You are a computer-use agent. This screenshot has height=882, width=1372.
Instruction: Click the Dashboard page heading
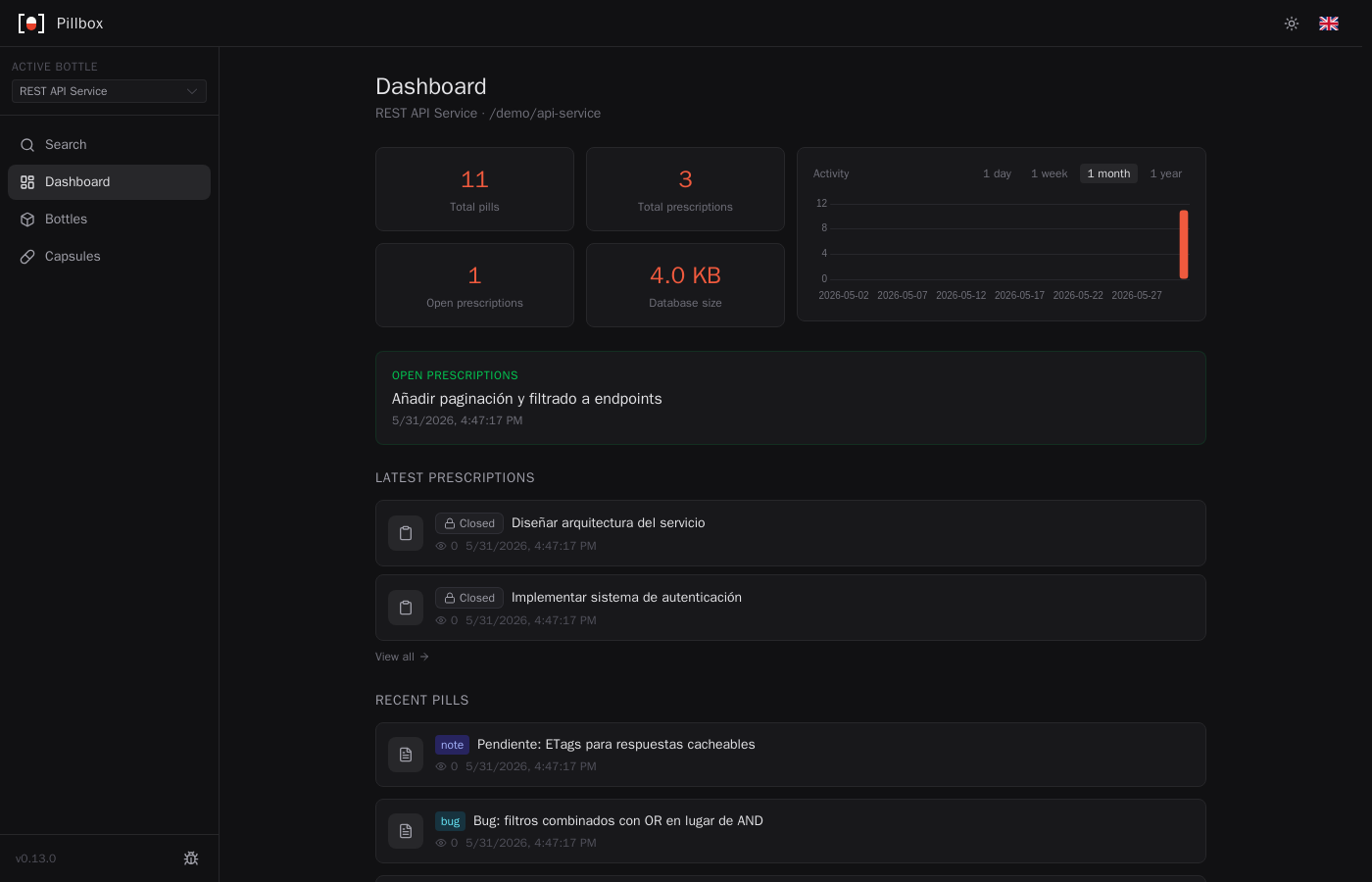pos(431,86)
